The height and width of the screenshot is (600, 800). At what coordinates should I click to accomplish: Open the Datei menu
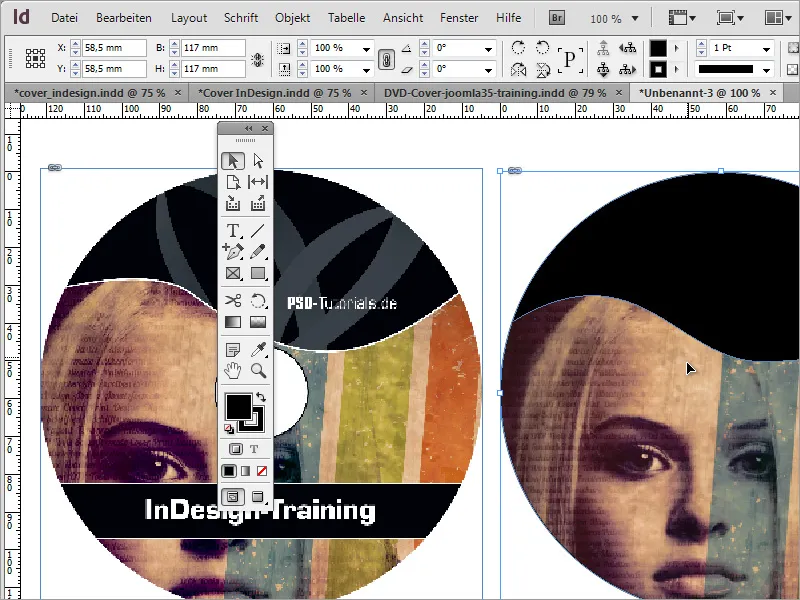[x=64, y=18]
